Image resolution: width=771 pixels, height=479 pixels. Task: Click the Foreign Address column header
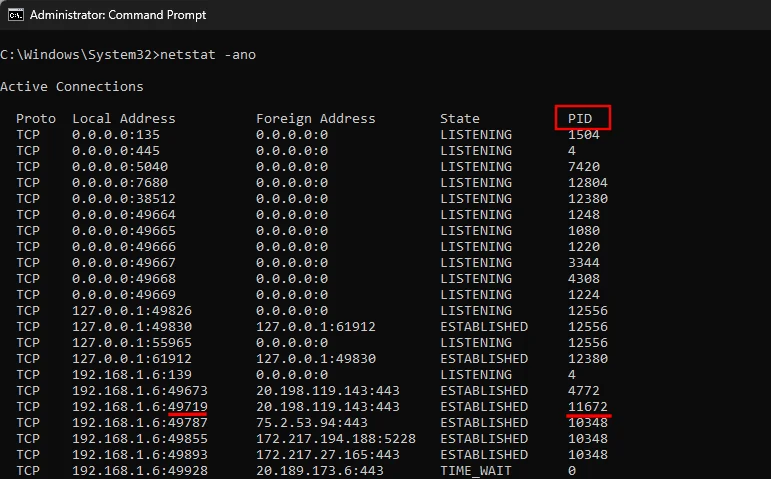(x=316, y=119)
